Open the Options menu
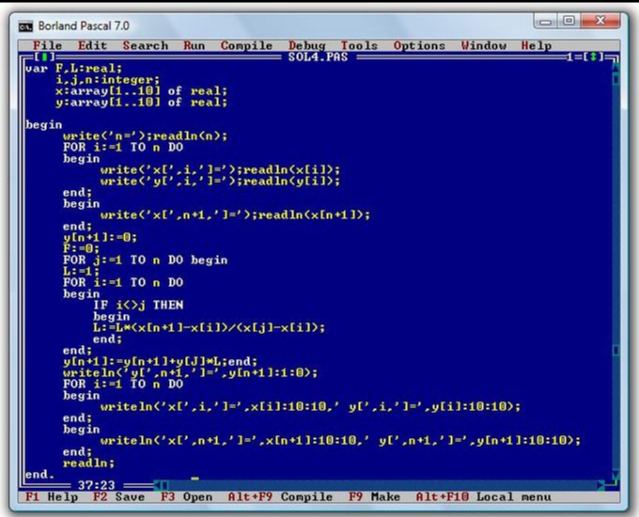 pos(419,46)
